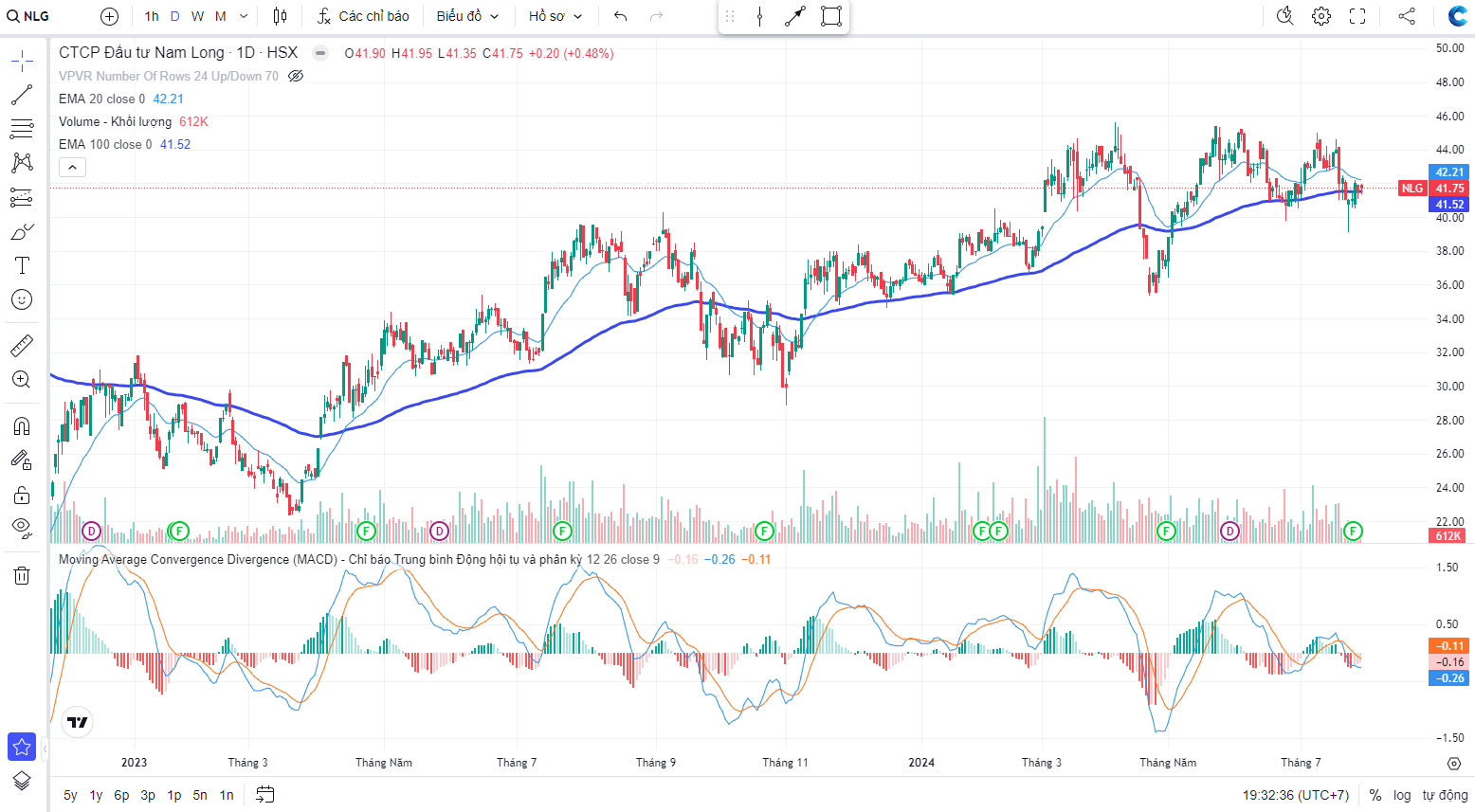The width and height of the screenshot is (1475, 812).
Task: Select the crosshair cursor tool
Action: tap(22, 62)
